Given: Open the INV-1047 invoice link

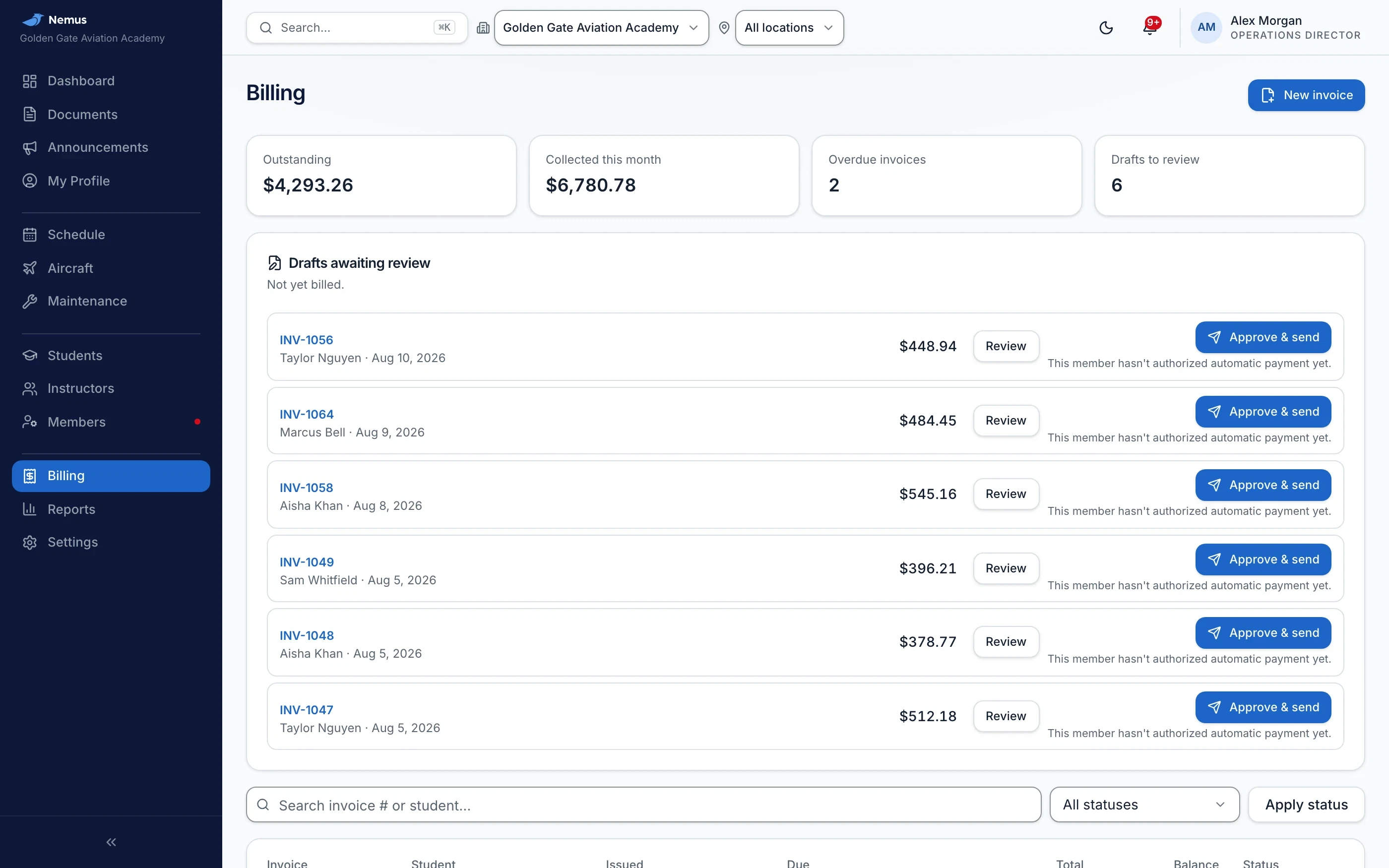Looking at the screenshot, I should tap(306, 710).
